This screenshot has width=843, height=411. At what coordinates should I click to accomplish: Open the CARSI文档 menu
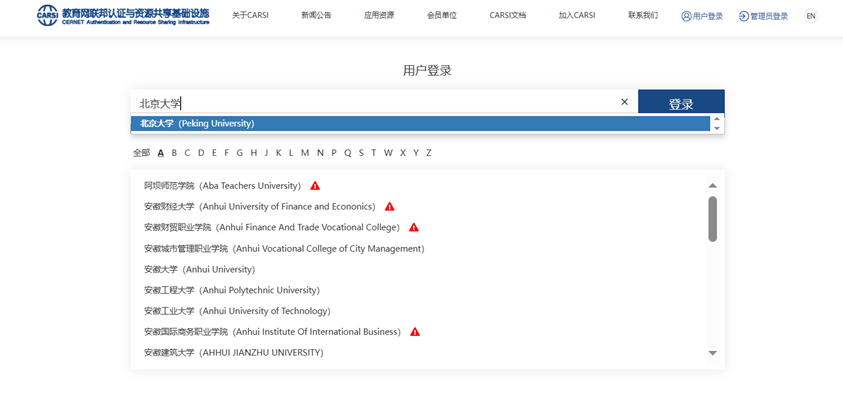[x=508, y=16]
